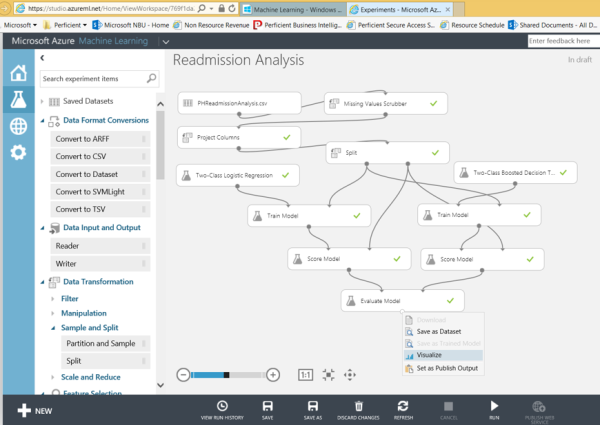The image size is (600, 425).
Task: Choose Visualize from context menu
Action: click(443, 355)
